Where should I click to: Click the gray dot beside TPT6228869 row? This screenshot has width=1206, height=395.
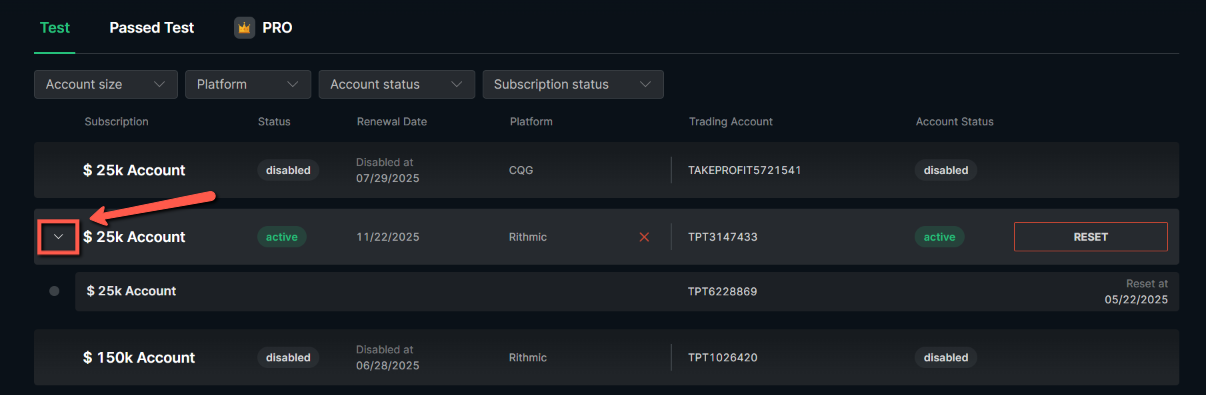click(x=54, y=291)
